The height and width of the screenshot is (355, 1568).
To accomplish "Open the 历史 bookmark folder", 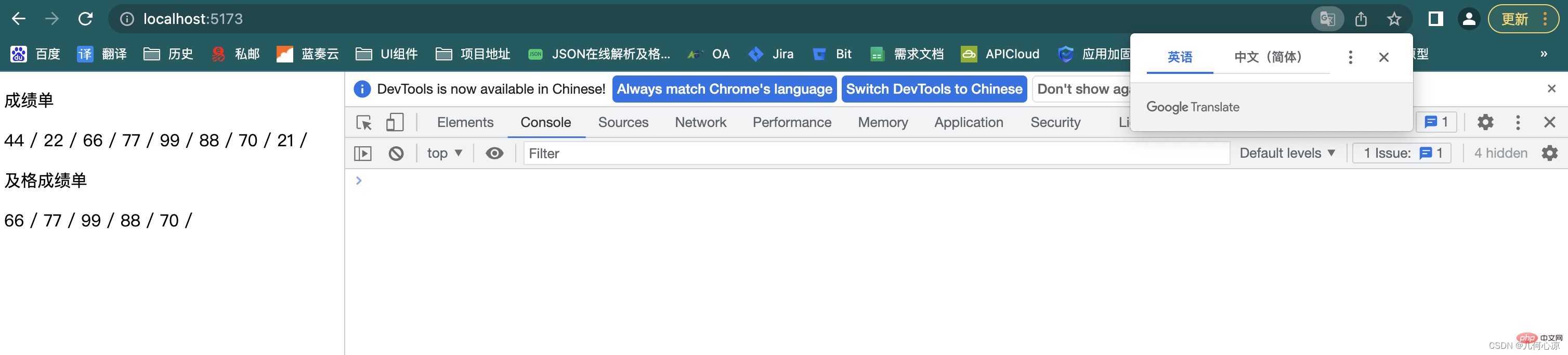I will tap(168, 54).
